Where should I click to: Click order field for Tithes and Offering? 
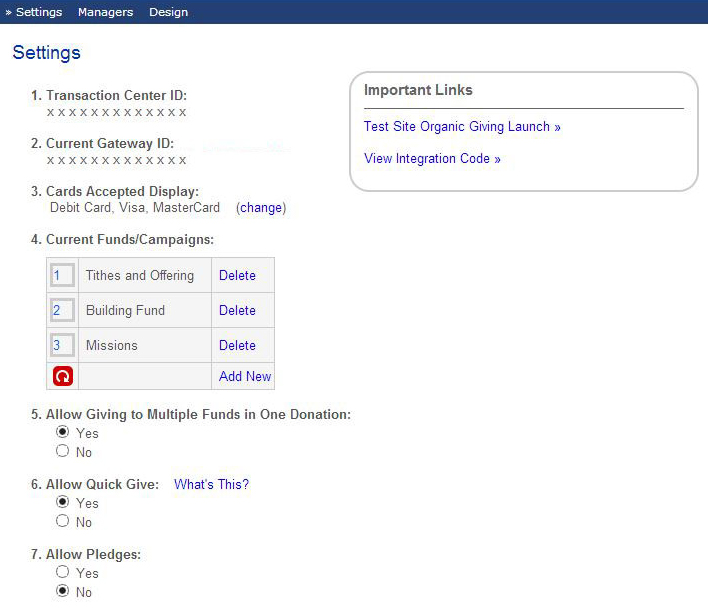(x=62, y=275)
